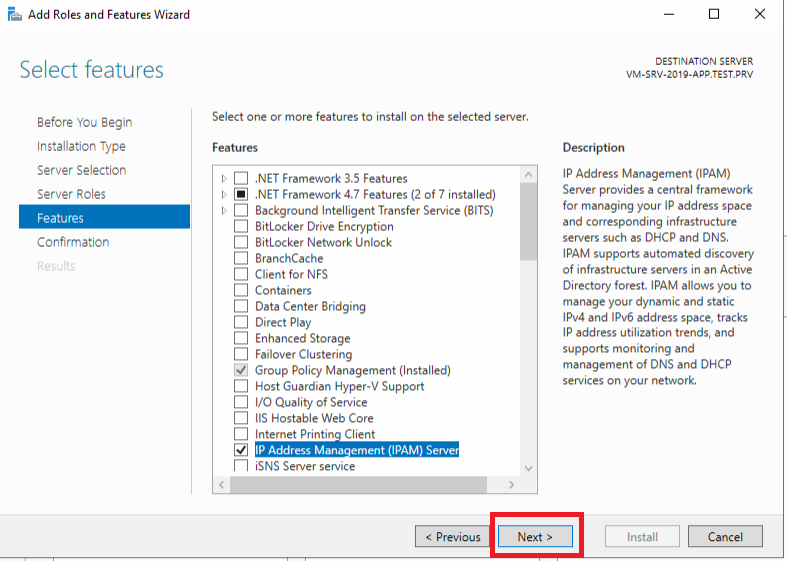Maximize the wizard window
The height and width of the screenshot is (561, 787).
tap(714, 14)
